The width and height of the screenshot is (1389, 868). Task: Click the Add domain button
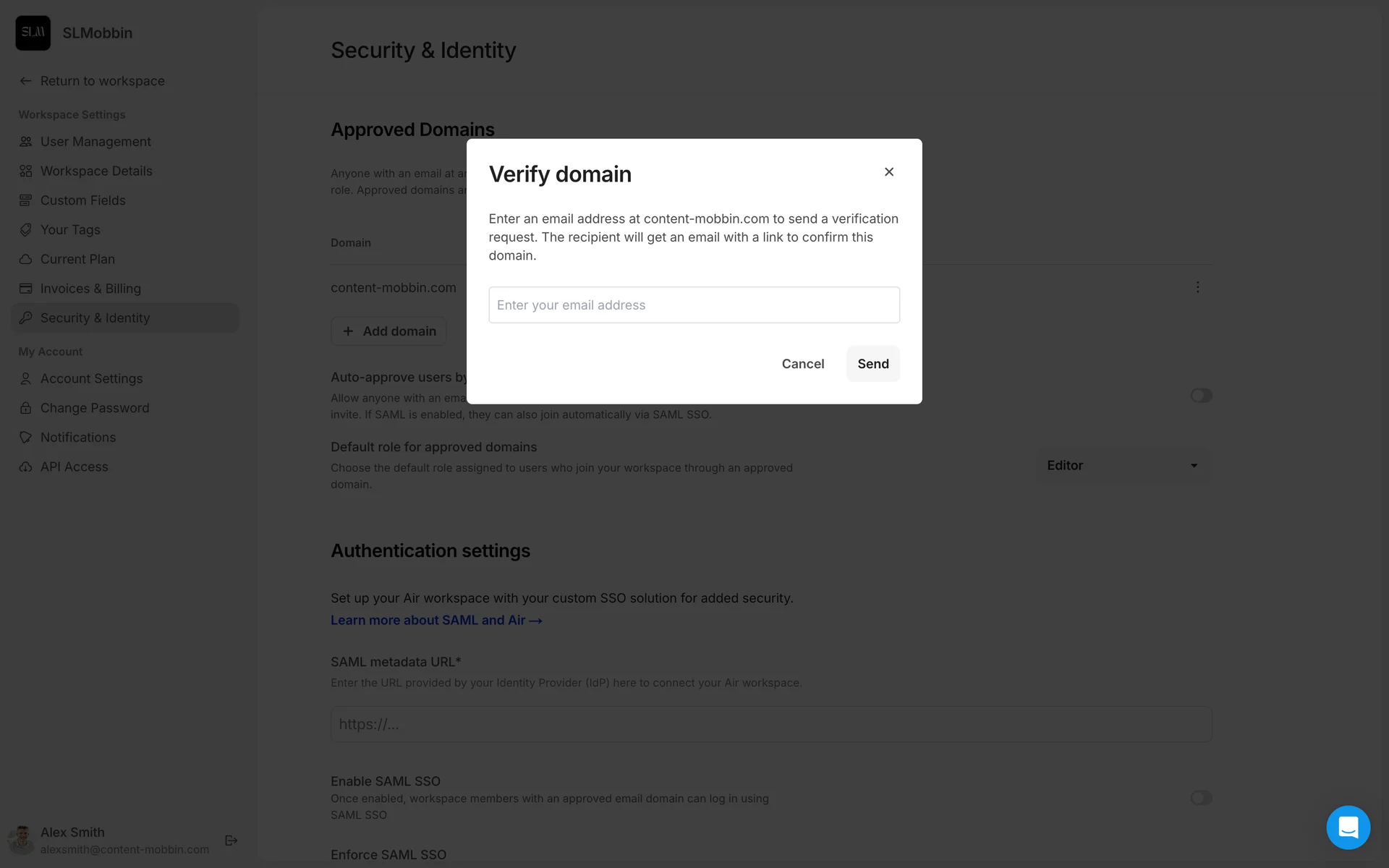click(388, 331)
